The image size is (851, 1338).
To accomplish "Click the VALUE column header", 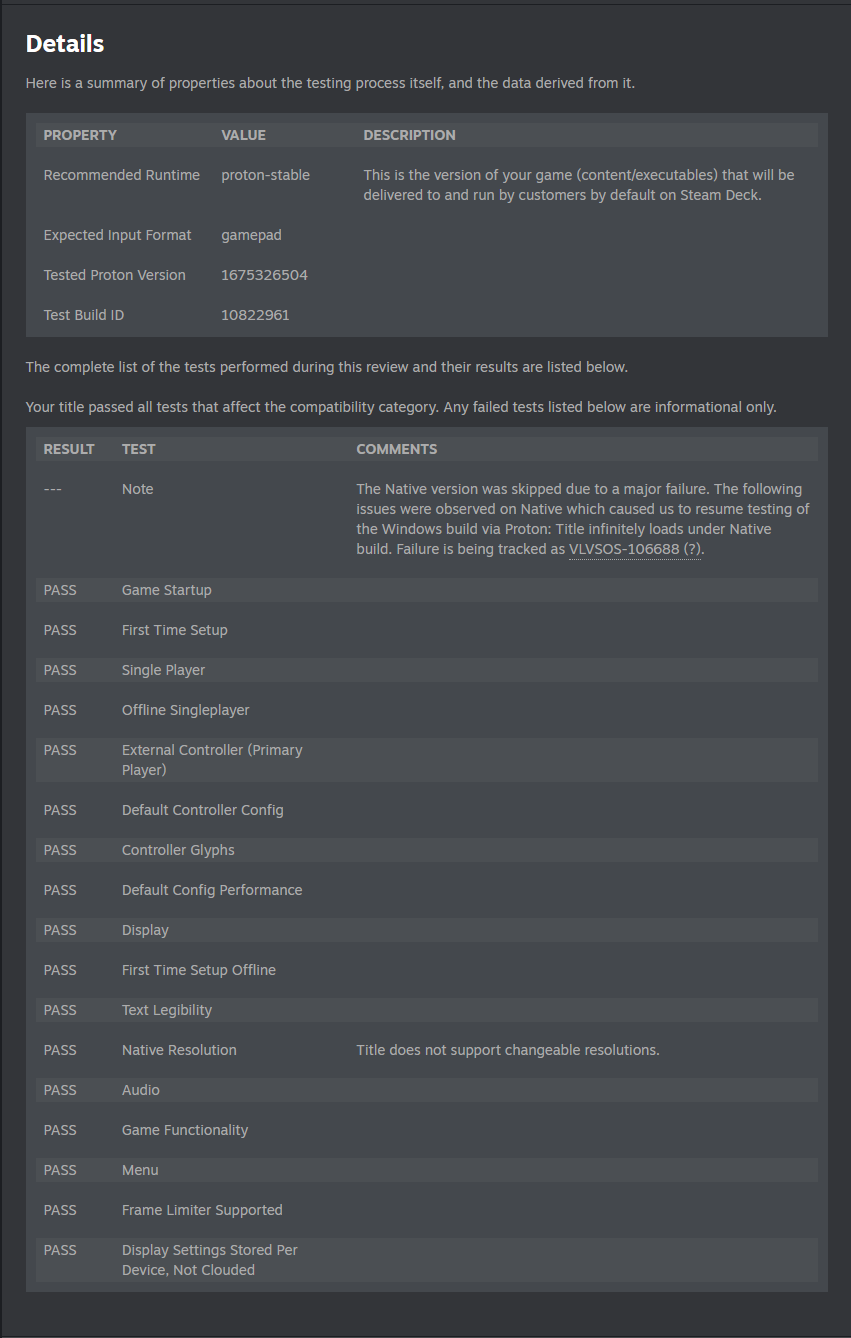I will 243,135.
